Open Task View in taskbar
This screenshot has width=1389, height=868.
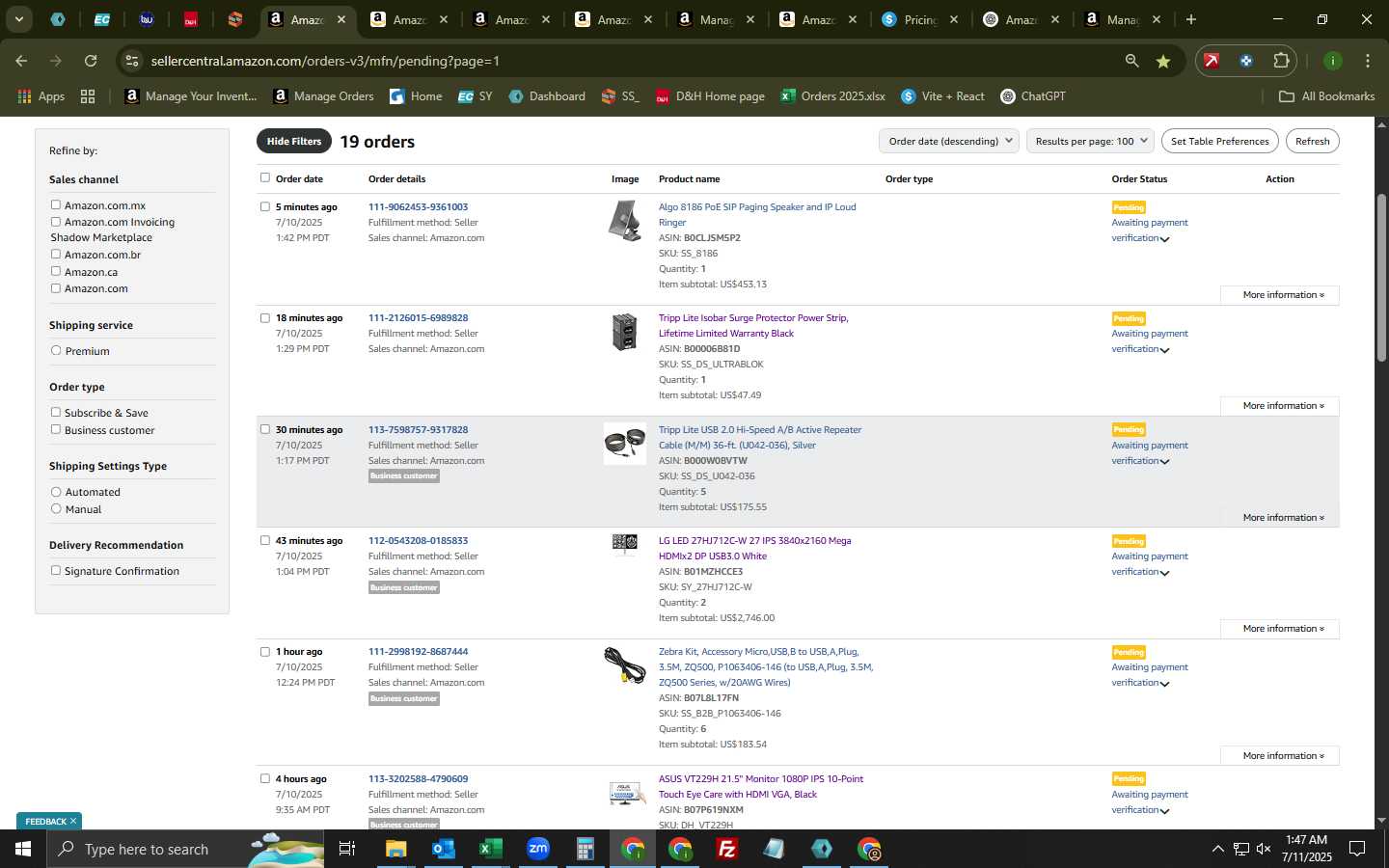tap(347, 849)
